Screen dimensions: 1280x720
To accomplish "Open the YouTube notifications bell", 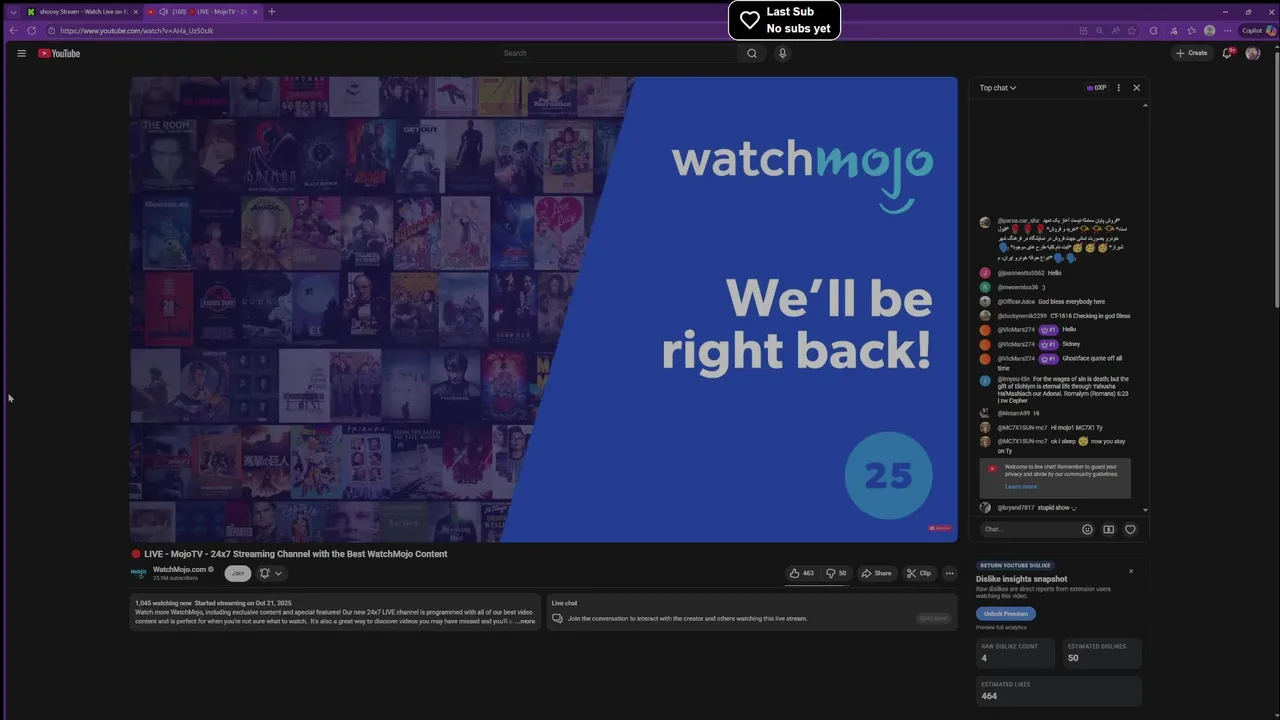I will [x=1227, y=53].
